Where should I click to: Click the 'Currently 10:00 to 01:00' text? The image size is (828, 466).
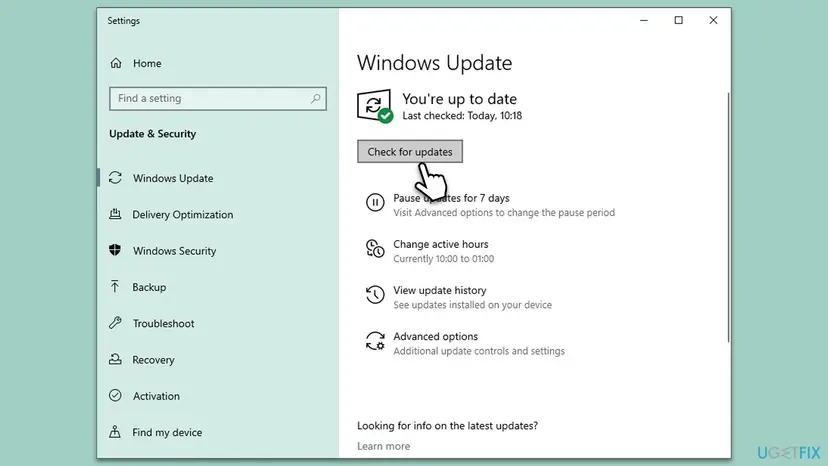pyautogui.click(x=444, y=259)
